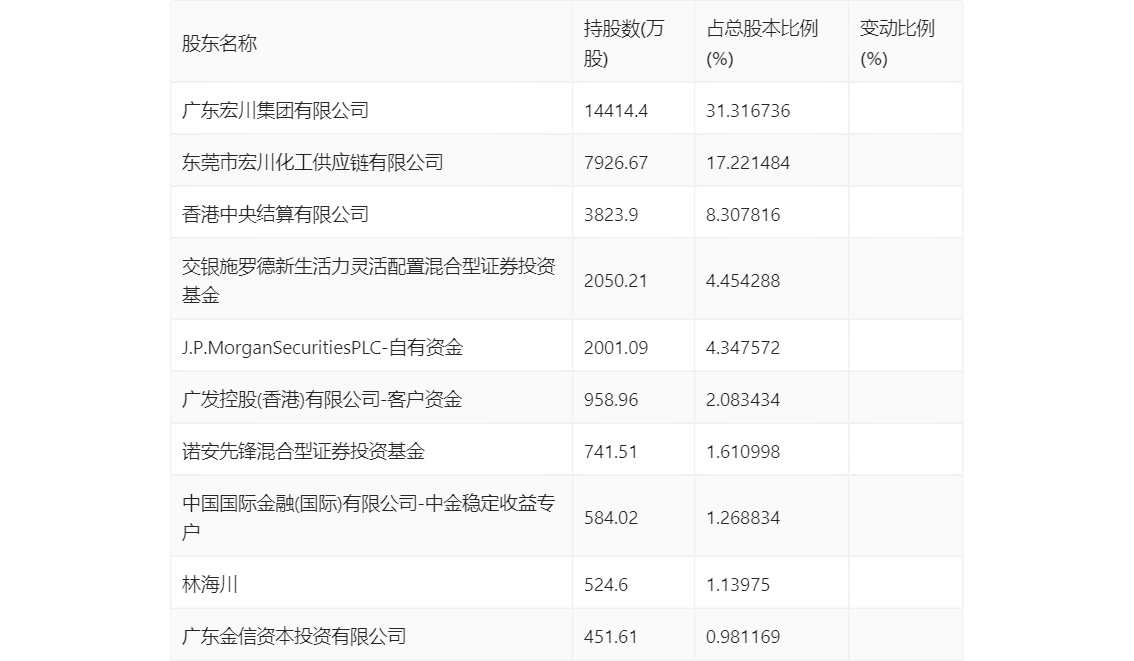Select shareholder 广东宏川集团有限公司
The height and width of the screenshot is (661, 1134).
(276, 110)
